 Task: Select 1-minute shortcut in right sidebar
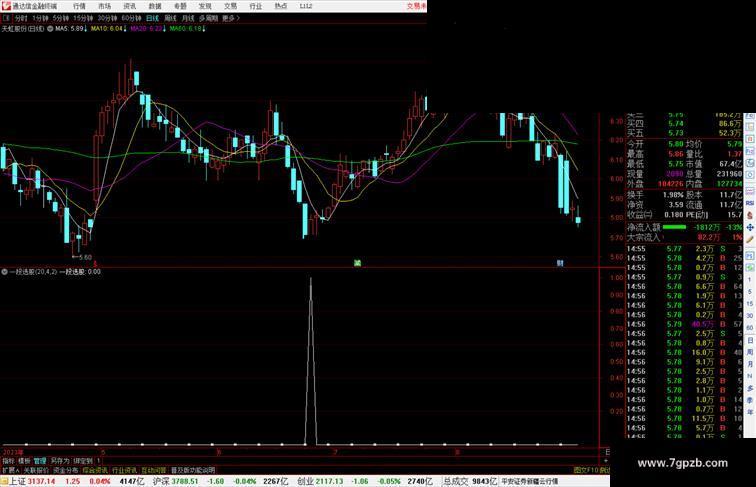[x=750, y=280]
